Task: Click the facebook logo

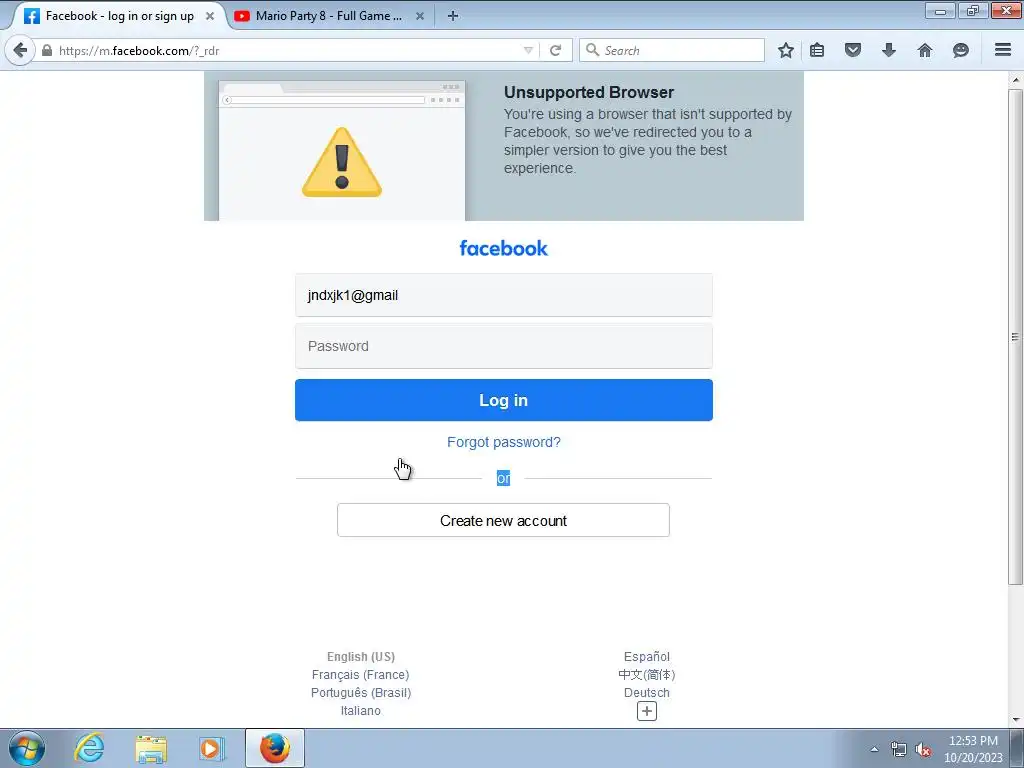Action: [504, 248]
